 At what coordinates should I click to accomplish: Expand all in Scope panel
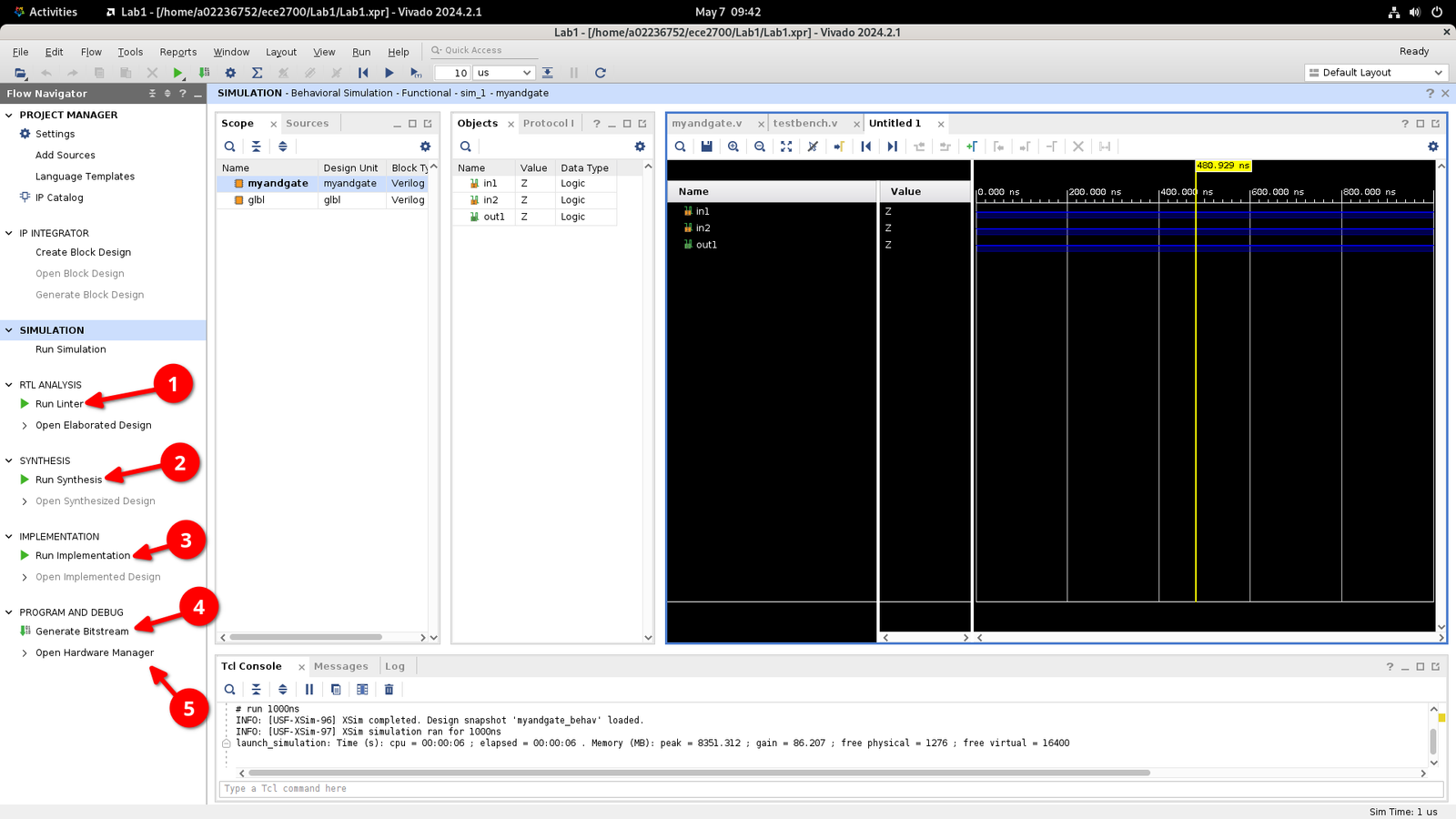tap(283, 147)
